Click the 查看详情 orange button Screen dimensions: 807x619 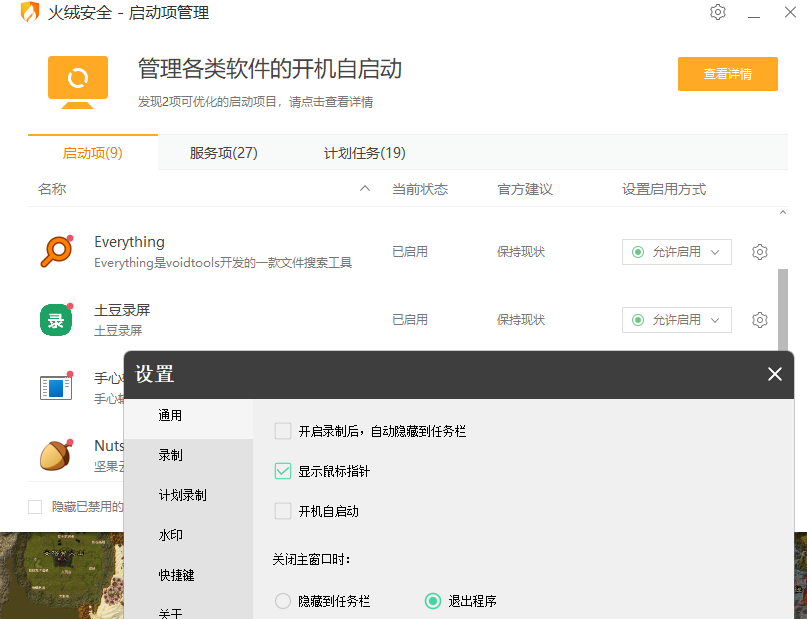point(727,74)
